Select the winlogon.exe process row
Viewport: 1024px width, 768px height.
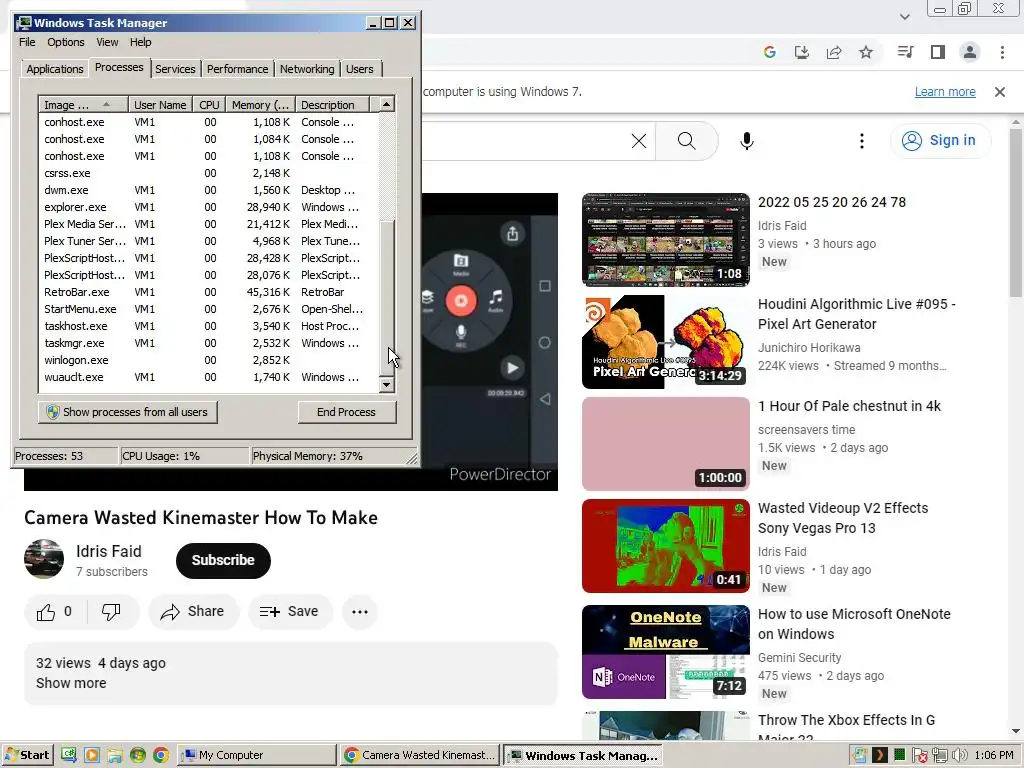coord(208,360)
